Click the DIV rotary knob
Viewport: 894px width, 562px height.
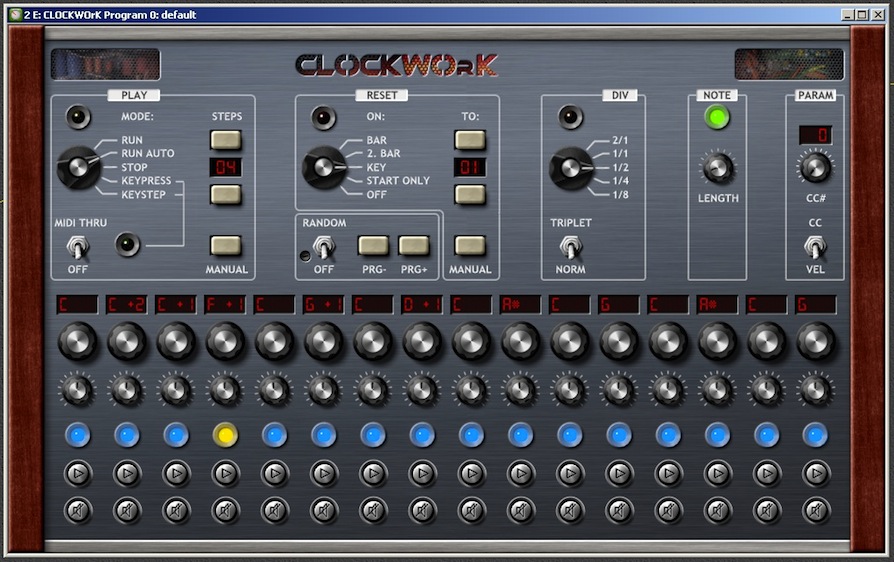(x=570, y=168)
